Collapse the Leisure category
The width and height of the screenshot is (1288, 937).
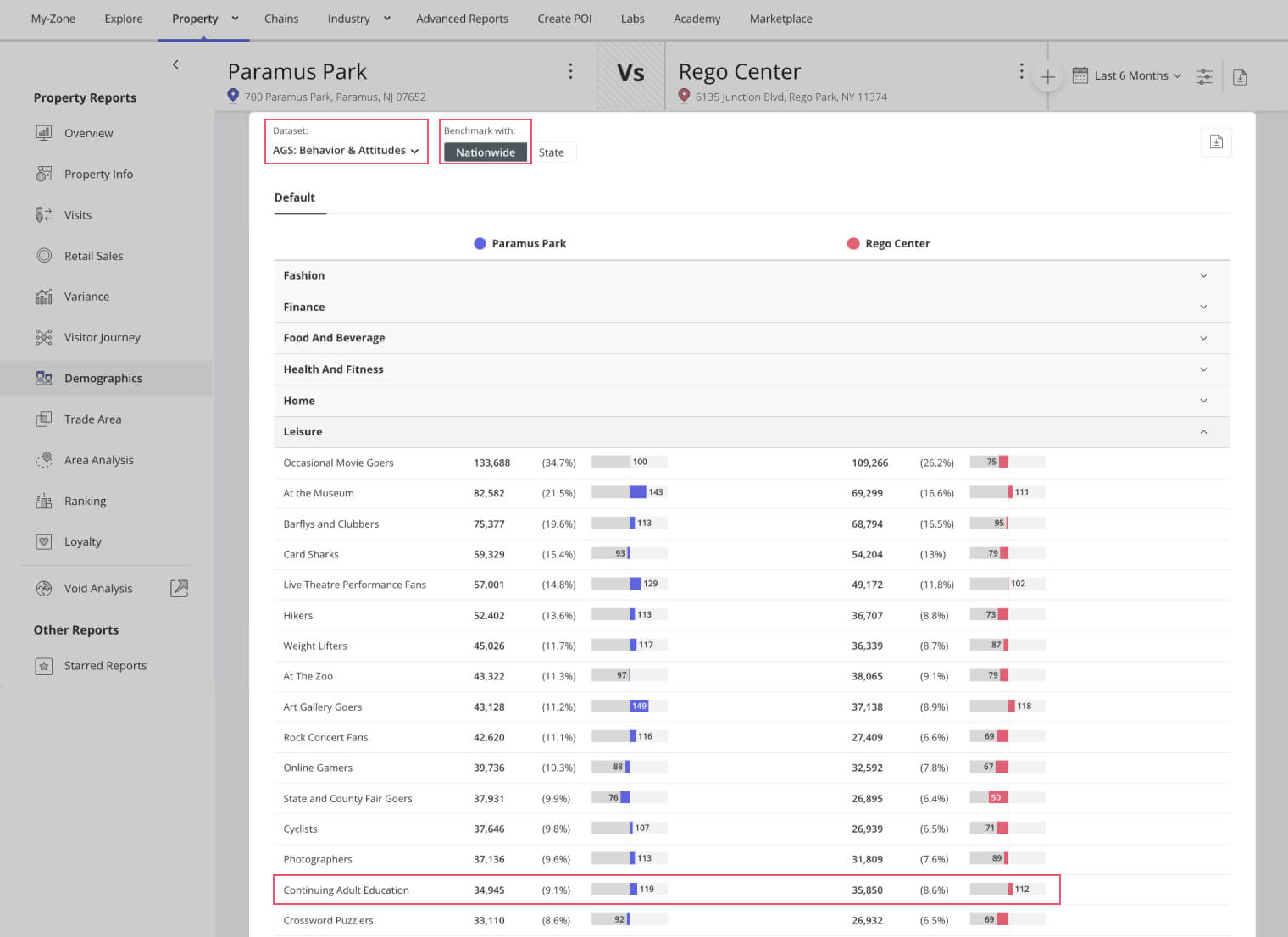tap(752, 432)
